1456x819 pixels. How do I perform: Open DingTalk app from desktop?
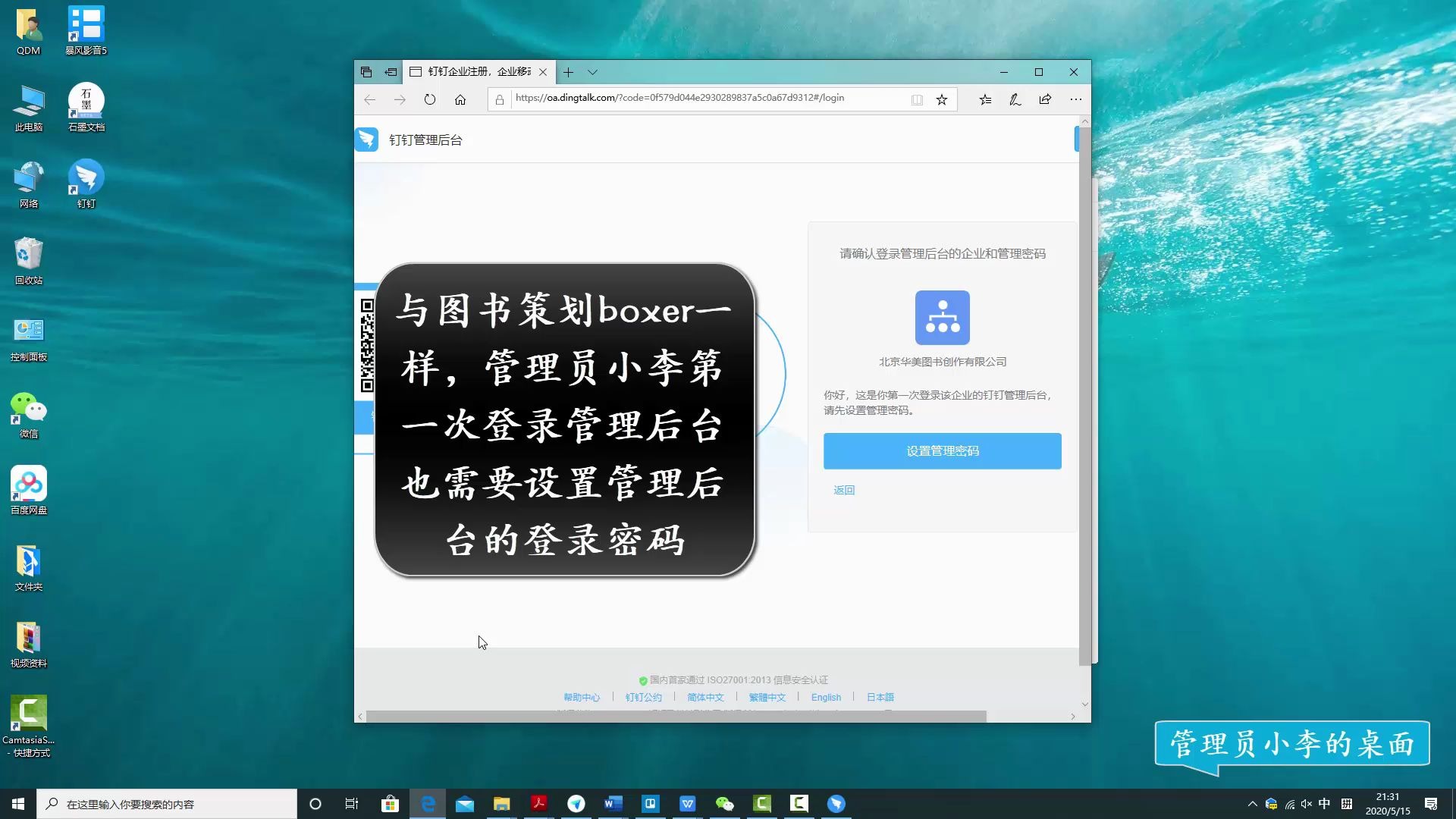click(x=85, y=181)
